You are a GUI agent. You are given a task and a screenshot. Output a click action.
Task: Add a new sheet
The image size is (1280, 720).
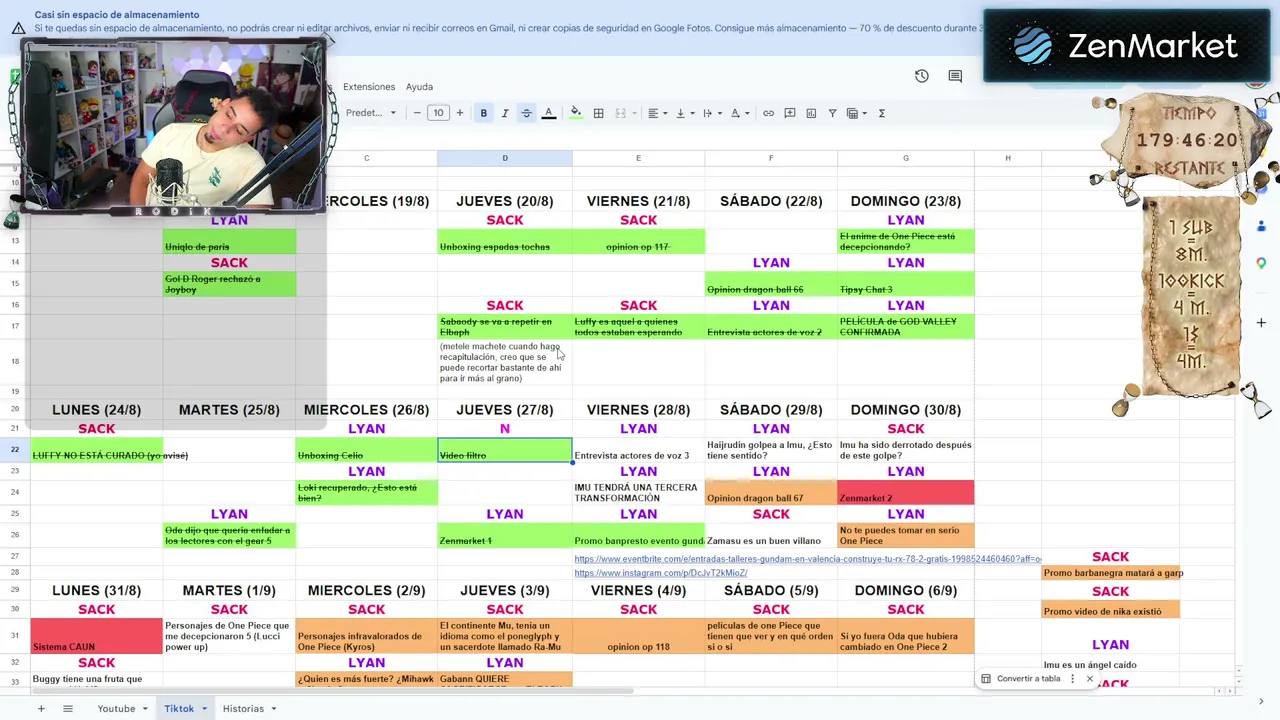point(41,708)
